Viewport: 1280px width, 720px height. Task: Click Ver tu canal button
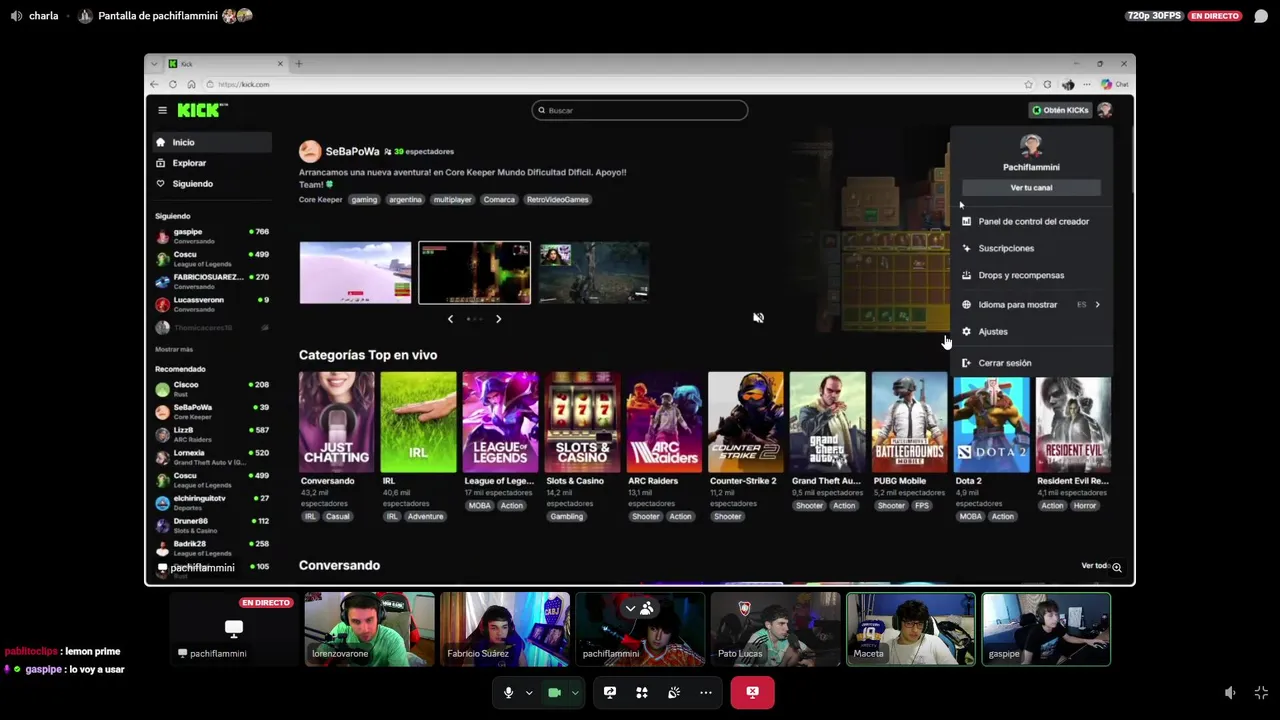(x=1031, y=187)
